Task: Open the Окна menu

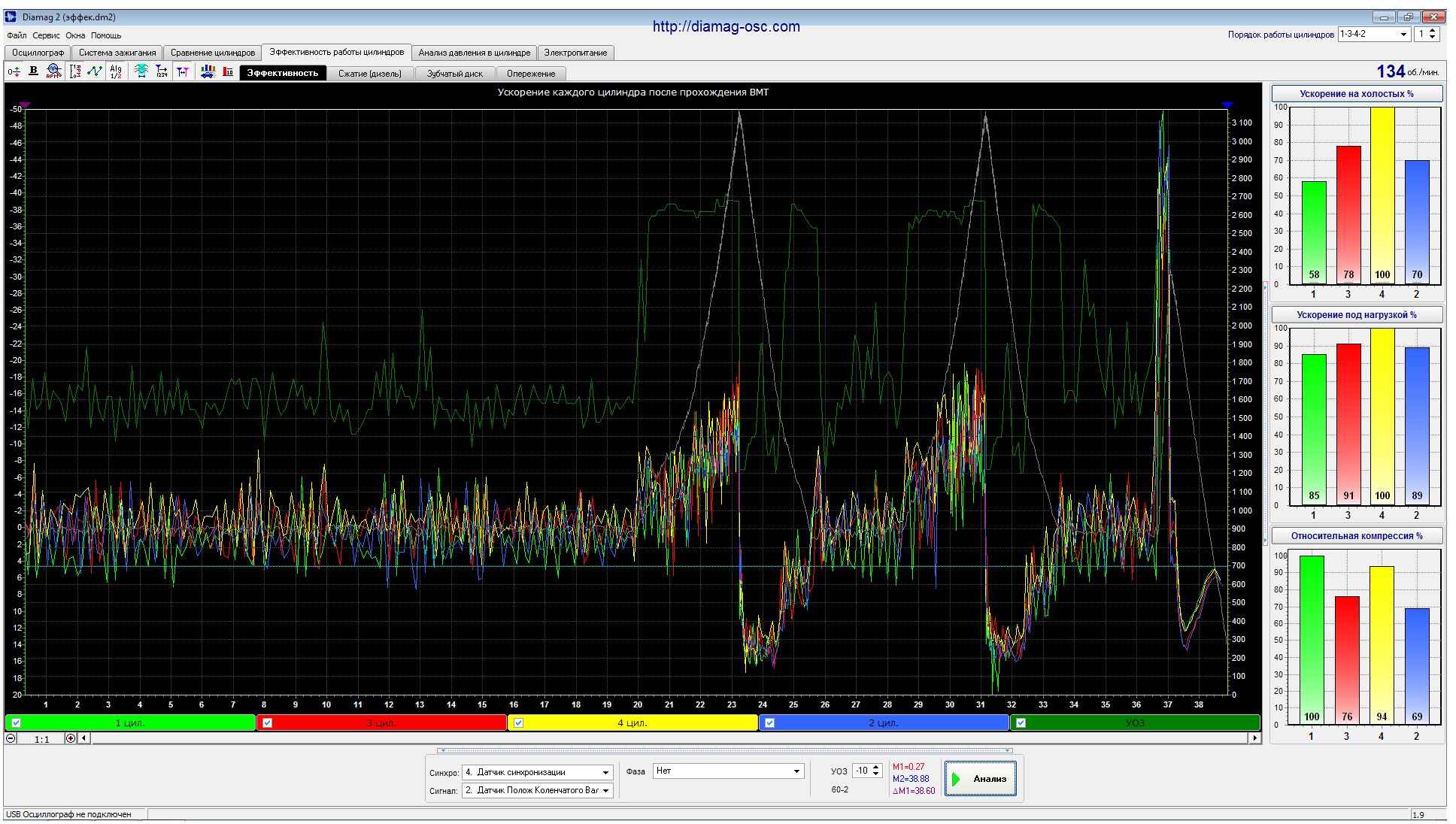Action: [75, 35]
